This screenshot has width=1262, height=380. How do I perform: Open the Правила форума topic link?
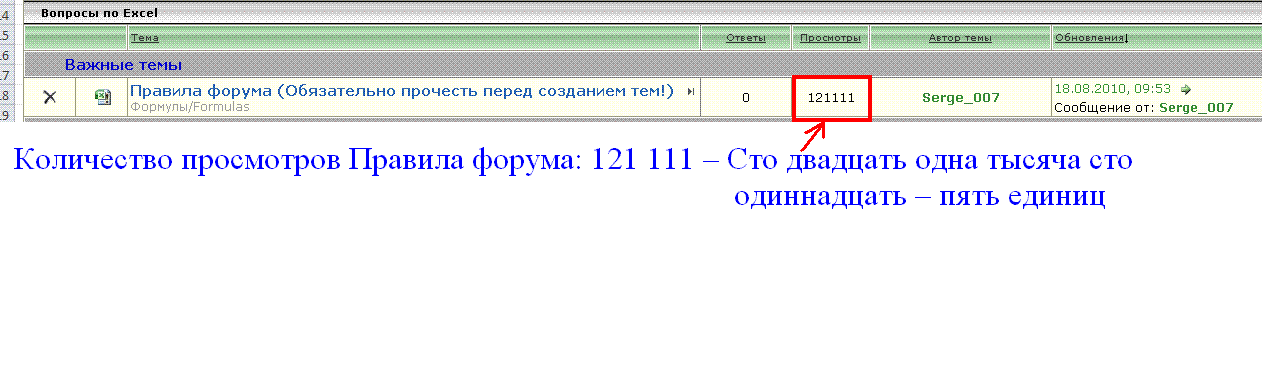coord(402,91)
